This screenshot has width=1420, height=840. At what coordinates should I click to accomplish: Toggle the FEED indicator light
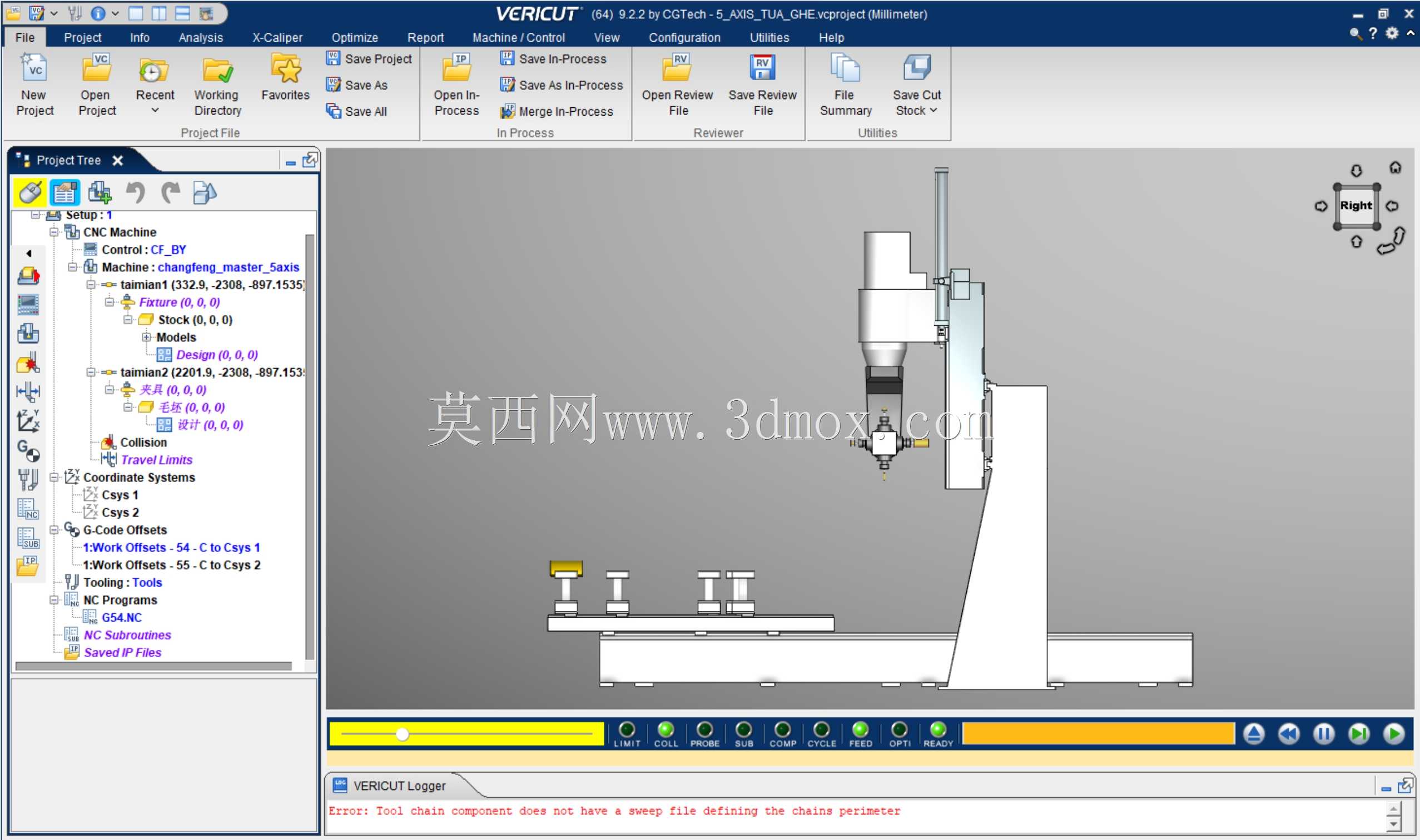[860, 729]
